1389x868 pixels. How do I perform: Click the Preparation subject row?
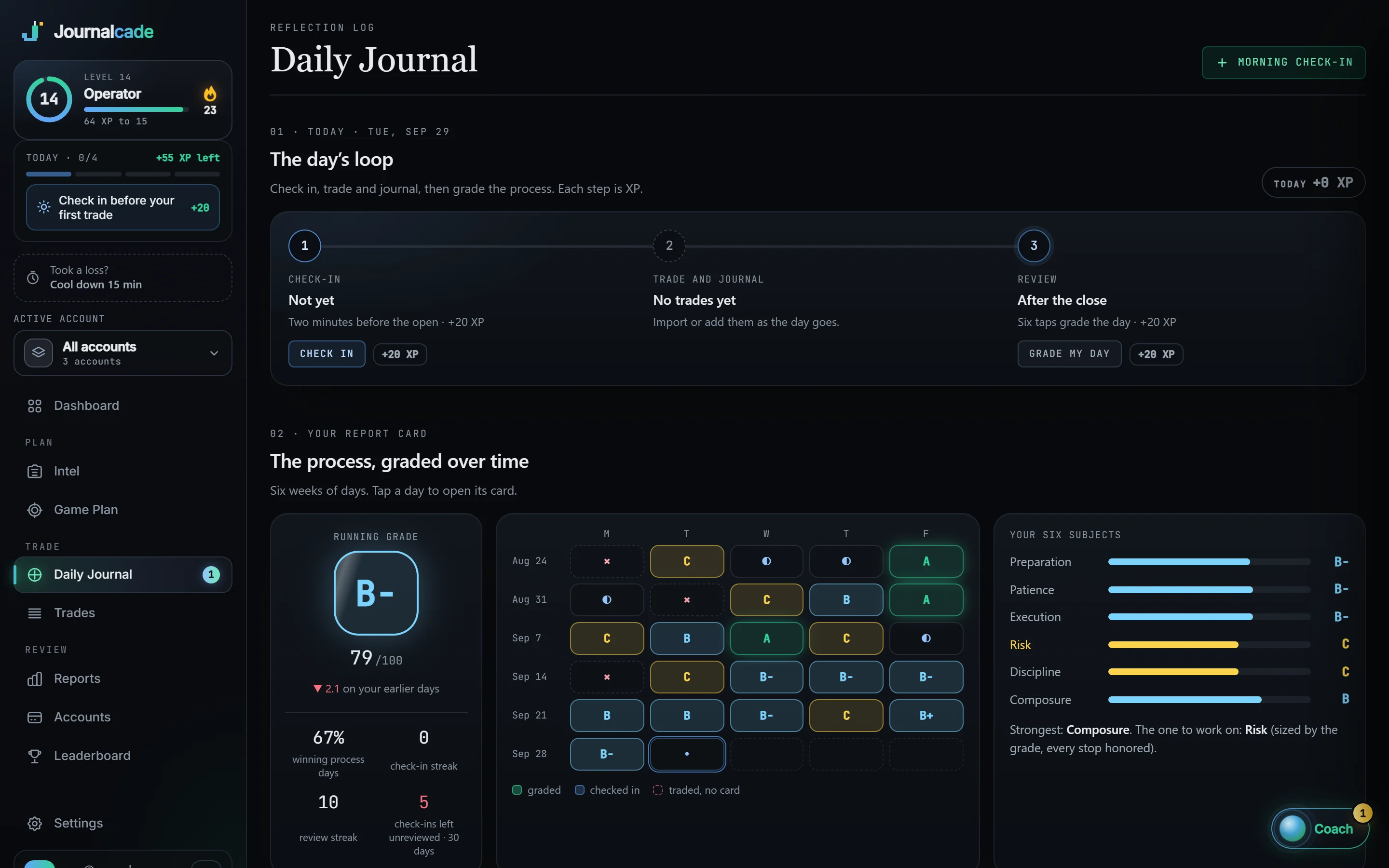[x=1179, y=562]
